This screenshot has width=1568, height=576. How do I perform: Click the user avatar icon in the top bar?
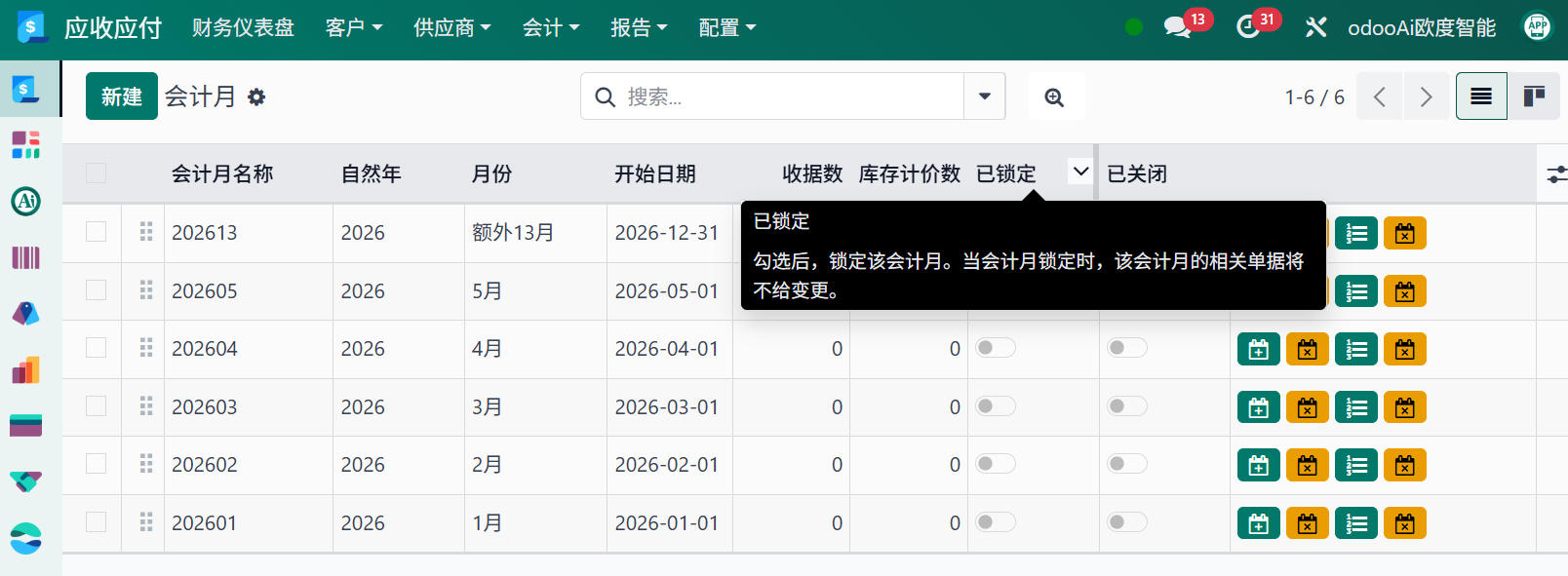(x=1538, y=26)
